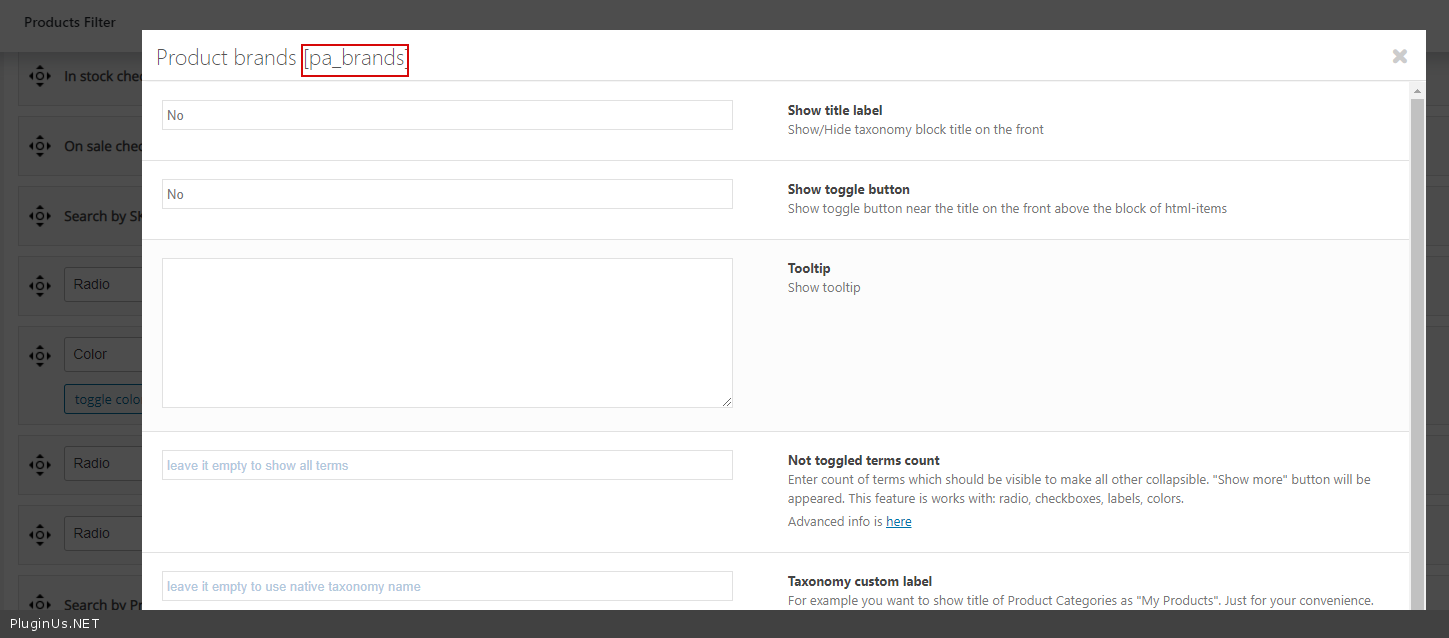This screenshot has height=638, width=1449.
Task: Open the Show toggle button dropdown
Action: point(447,194)
